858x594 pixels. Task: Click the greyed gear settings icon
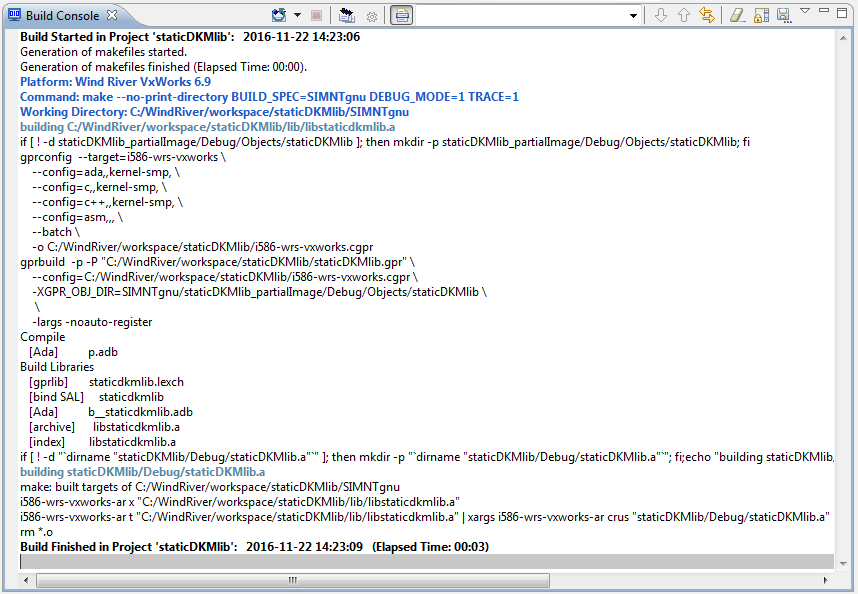[372, 17]
